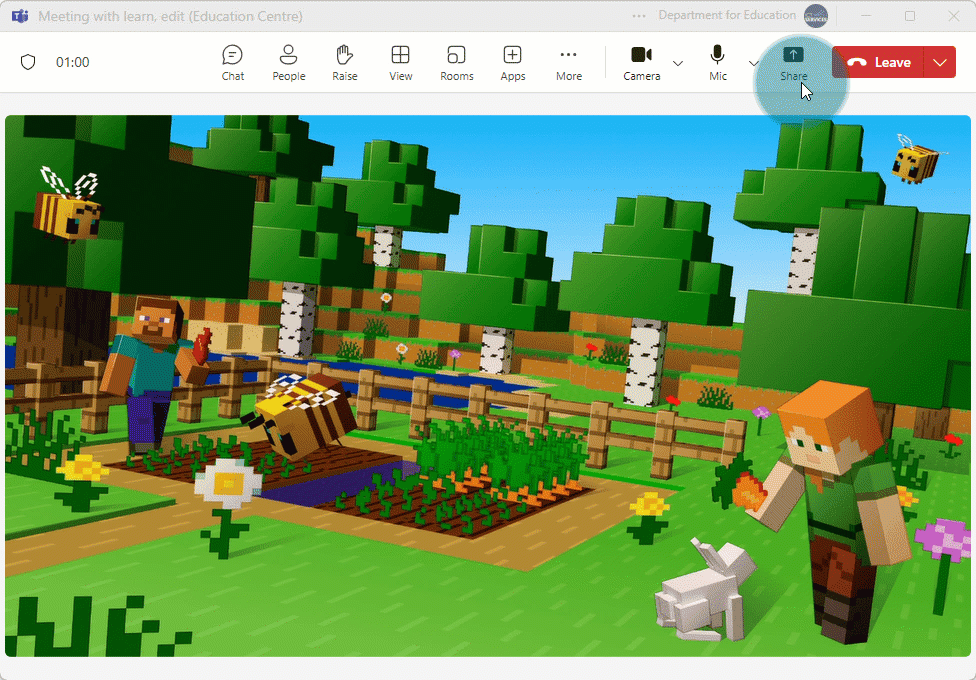Mute or unmute the Mic
The image size is (976, 680).
718,63
